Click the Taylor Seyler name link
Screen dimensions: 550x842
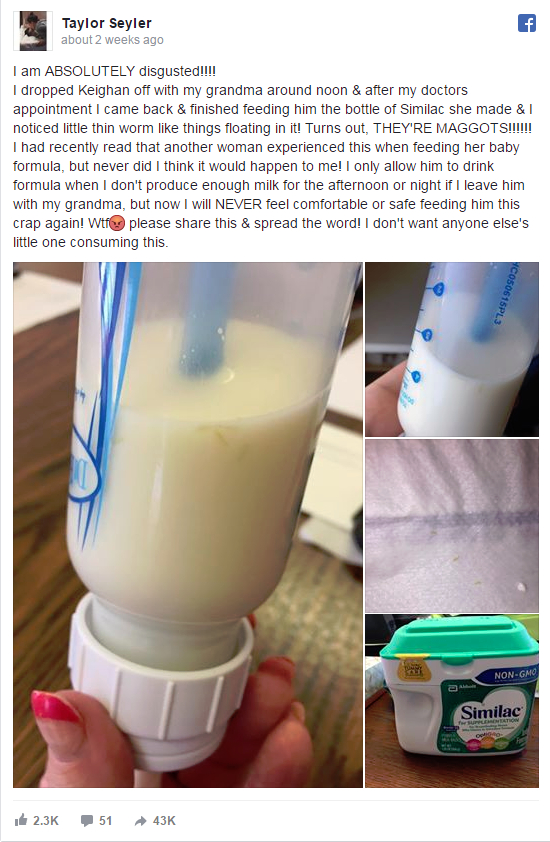point(106,23)
